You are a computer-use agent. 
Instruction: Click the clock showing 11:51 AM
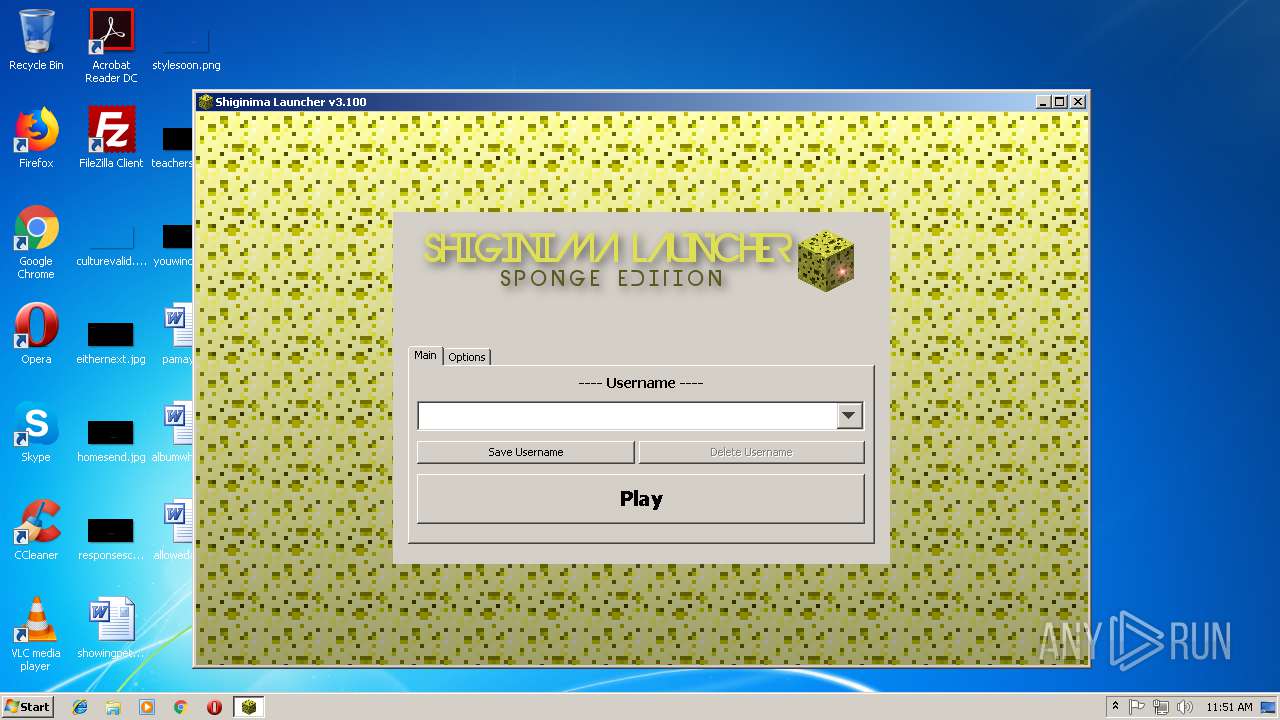pos(1229,707)
